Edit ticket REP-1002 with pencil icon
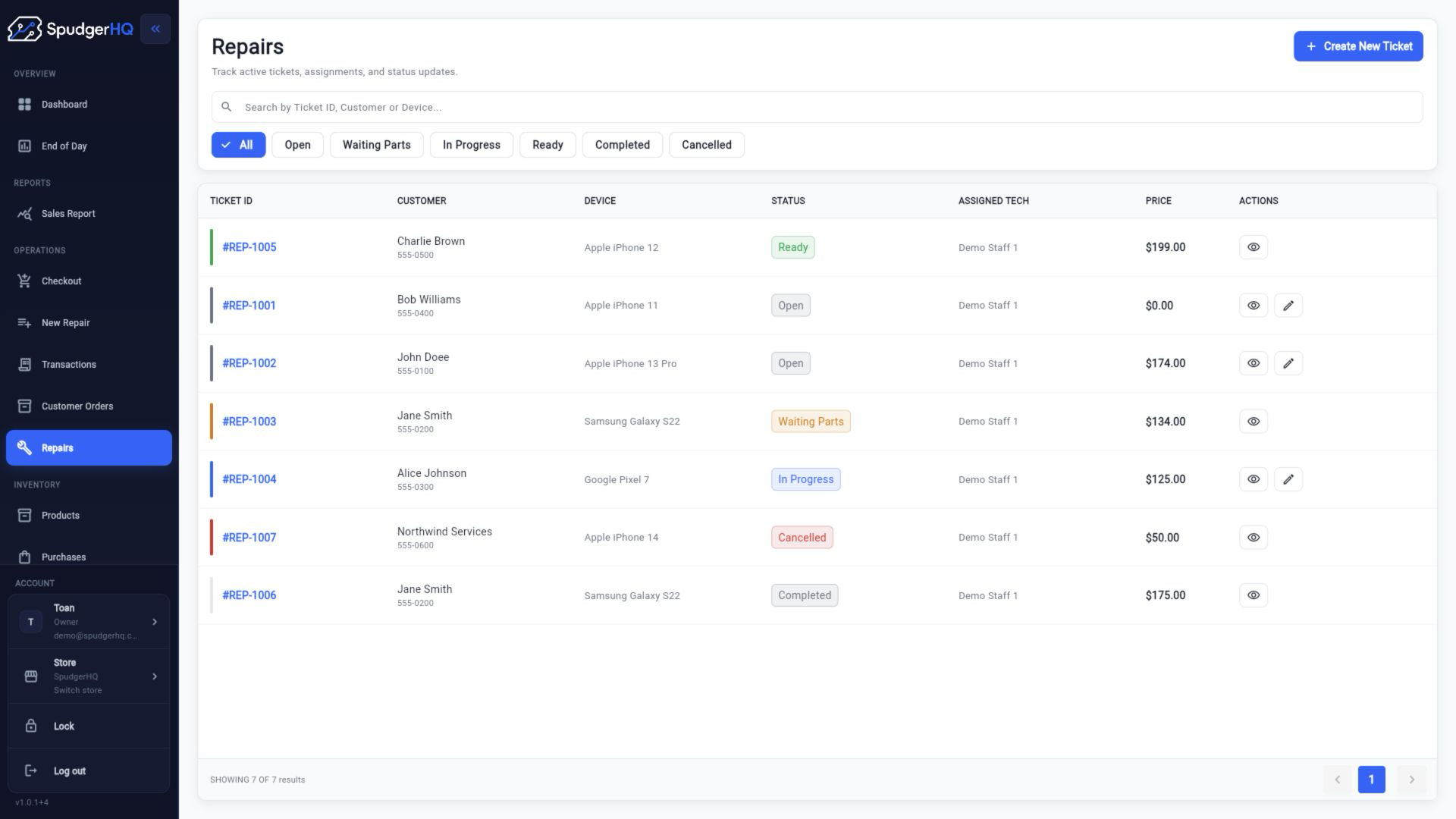This screenshot has width=1456, height=819. pyautogui.click(x=1288, y=363)
